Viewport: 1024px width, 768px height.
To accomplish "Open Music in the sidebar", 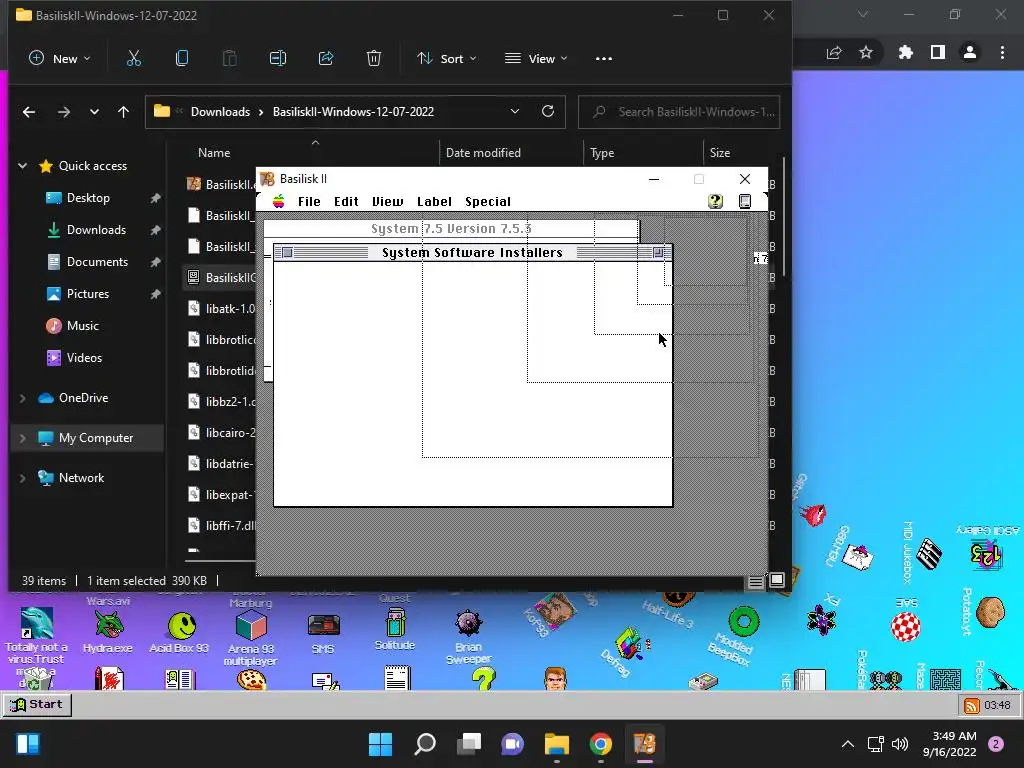I will coord(82,326).
